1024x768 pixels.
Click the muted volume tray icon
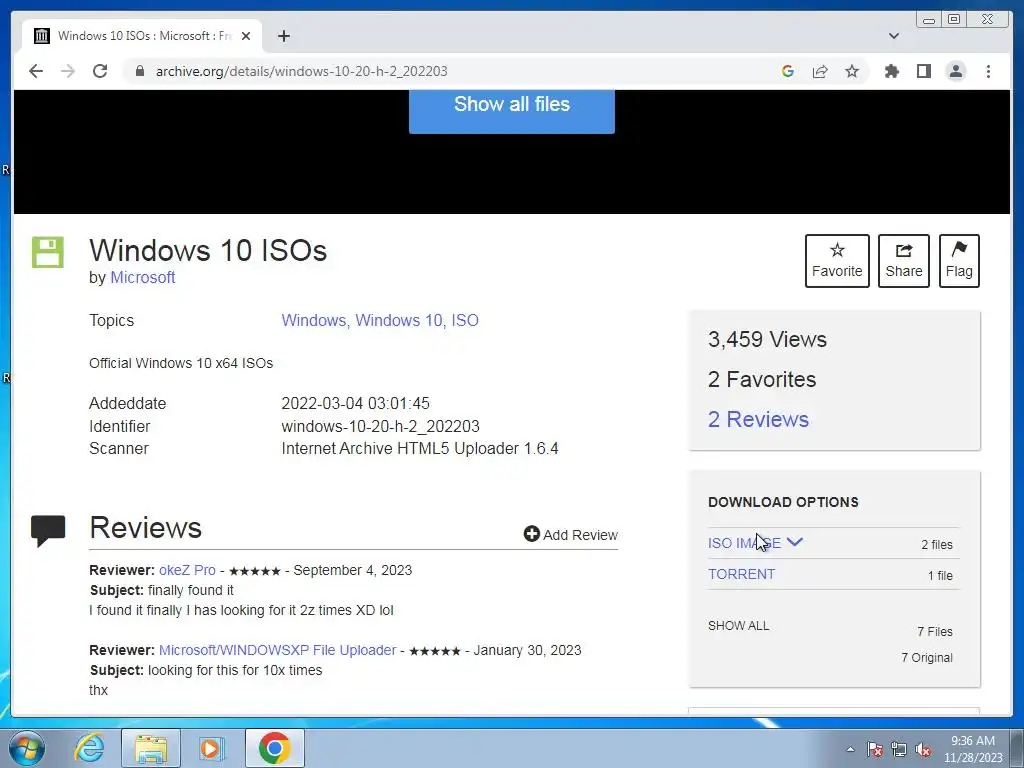(923, 750)
